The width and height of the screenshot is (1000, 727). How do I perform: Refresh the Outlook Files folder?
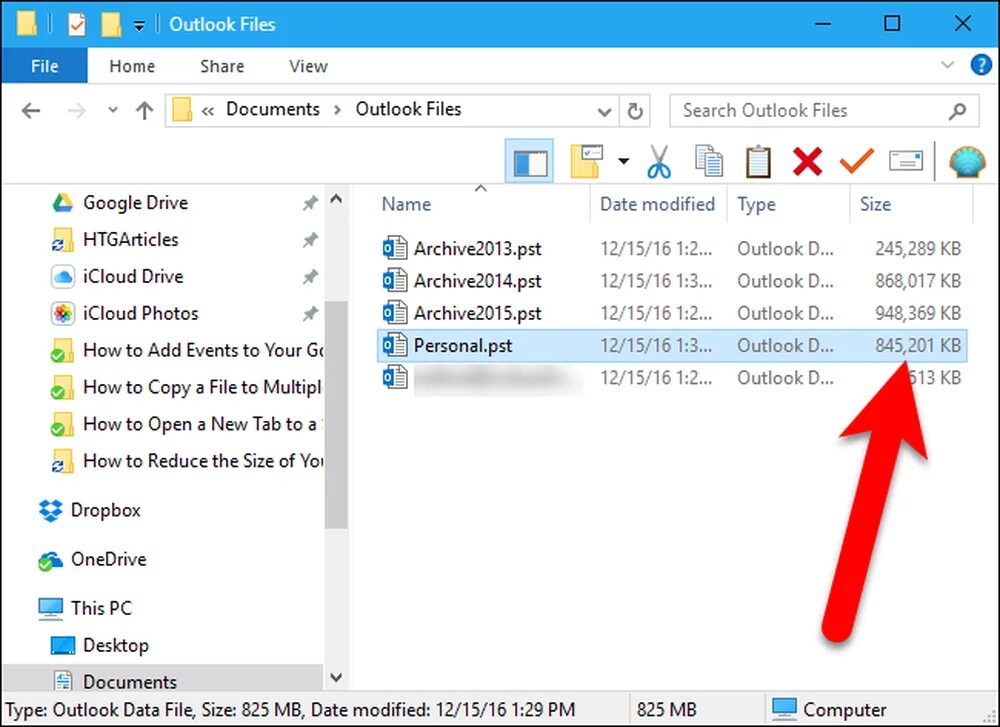click(x=635, y=111)
